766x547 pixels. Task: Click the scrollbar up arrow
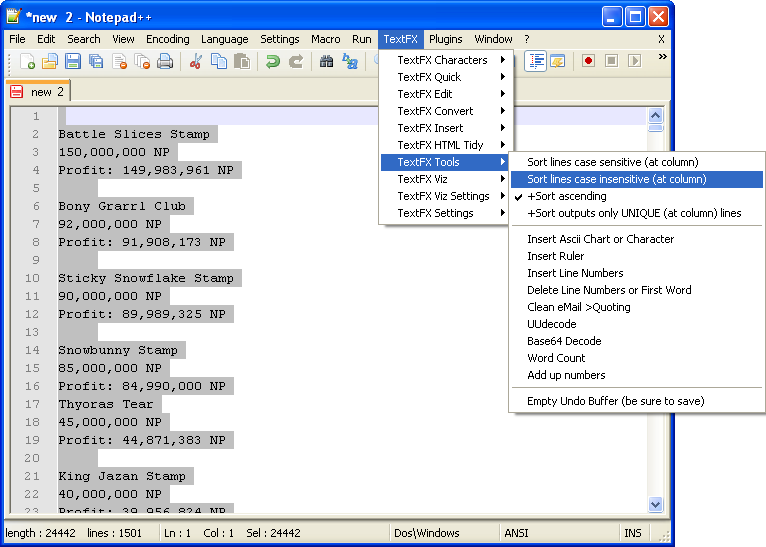coord(655,116)
